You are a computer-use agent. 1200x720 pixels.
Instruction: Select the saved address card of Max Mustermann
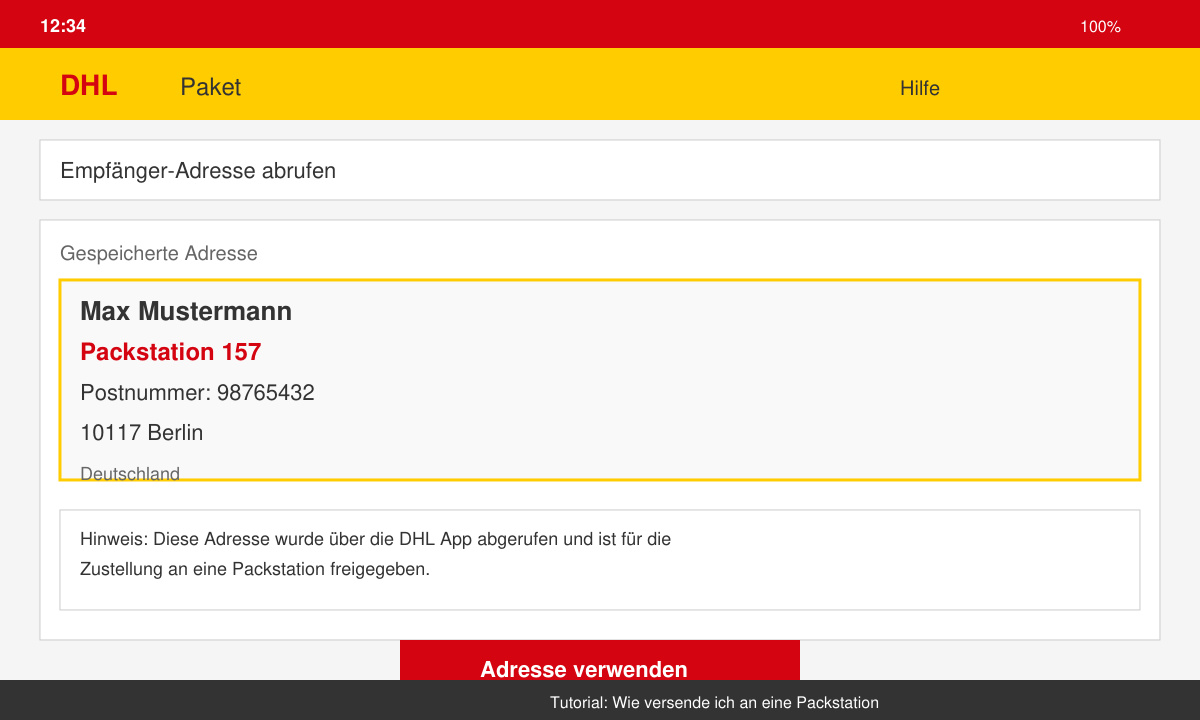coord(600,380)
